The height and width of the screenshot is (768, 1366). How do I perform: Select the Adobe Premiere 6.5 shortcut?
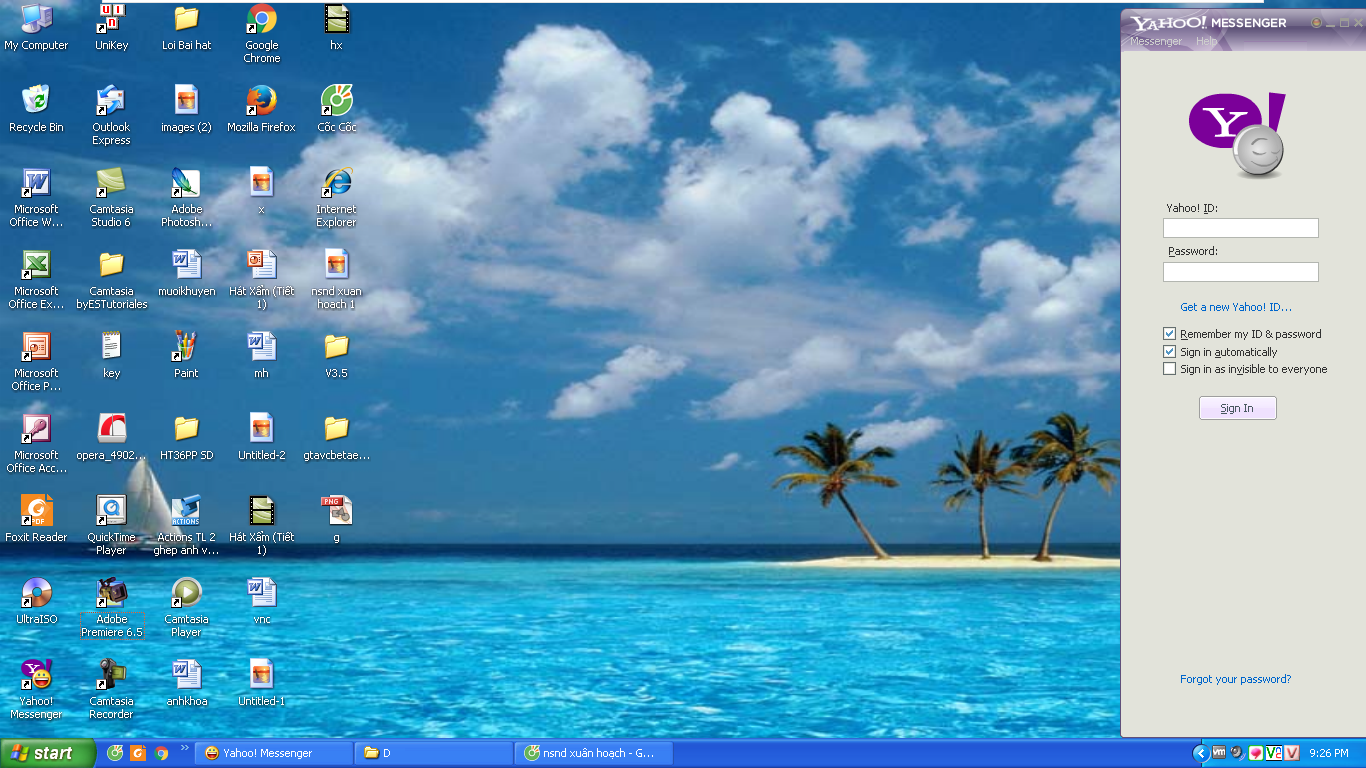111,608
